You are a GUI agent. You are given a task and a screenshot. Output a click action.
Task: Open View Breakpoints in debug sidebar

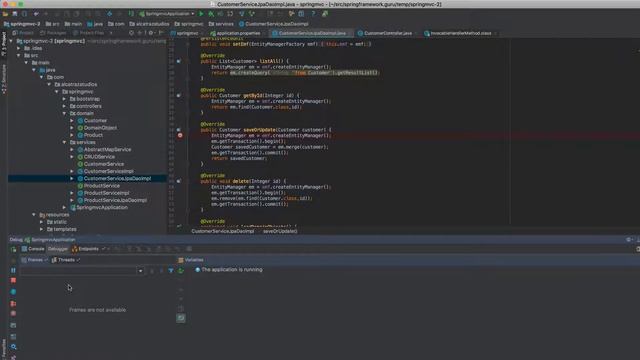click(13, 304)
